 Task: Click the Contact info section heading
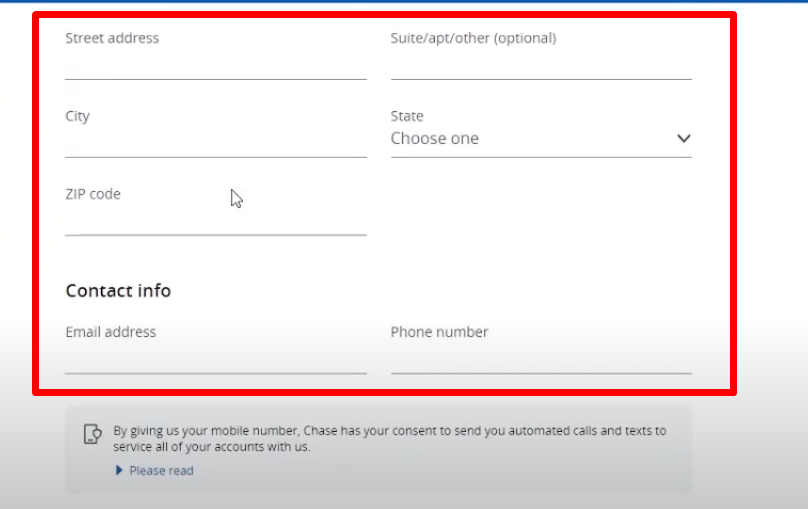pyautogui.click(x=118, y=291)
